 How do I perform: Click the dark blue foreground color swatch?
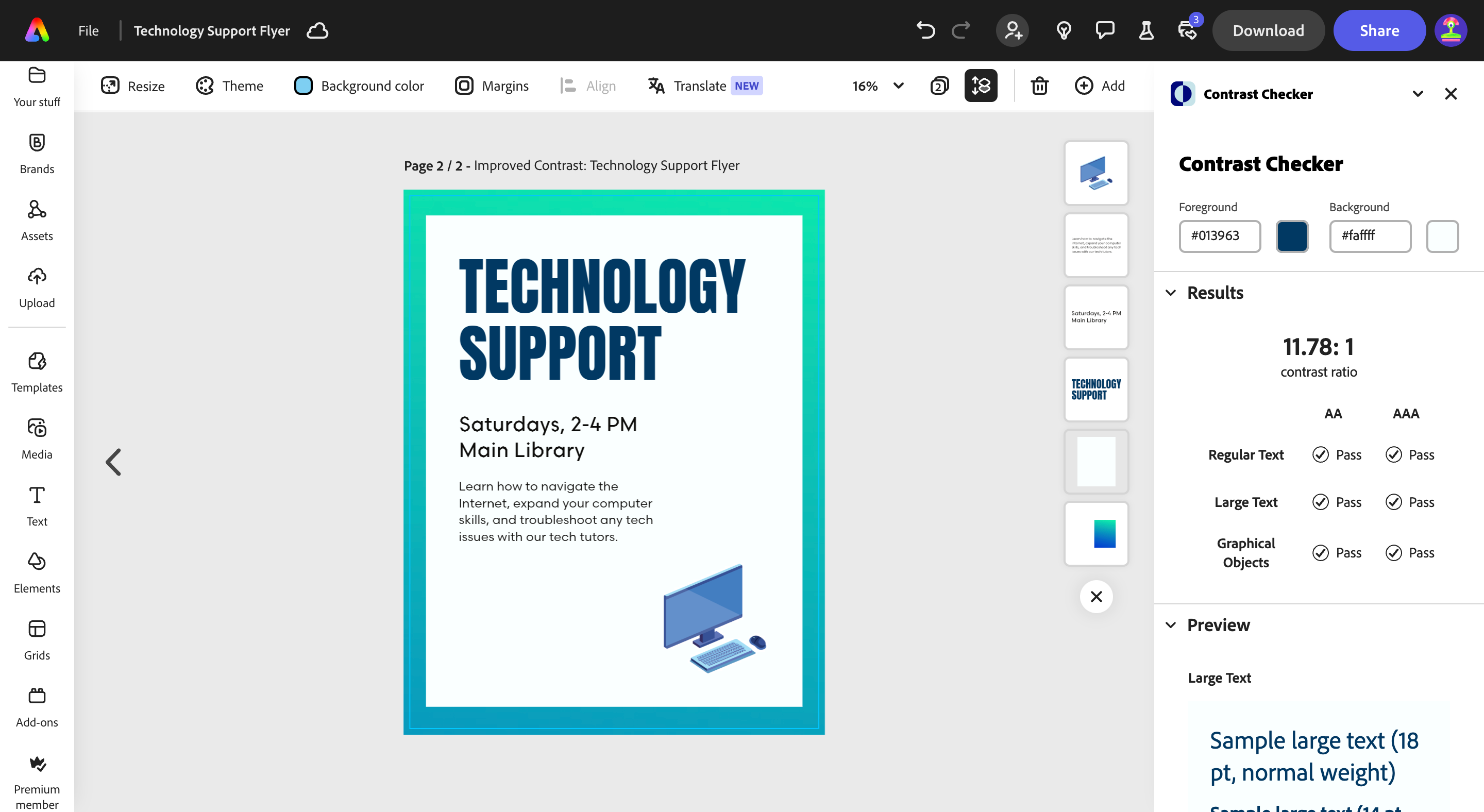1292,236
